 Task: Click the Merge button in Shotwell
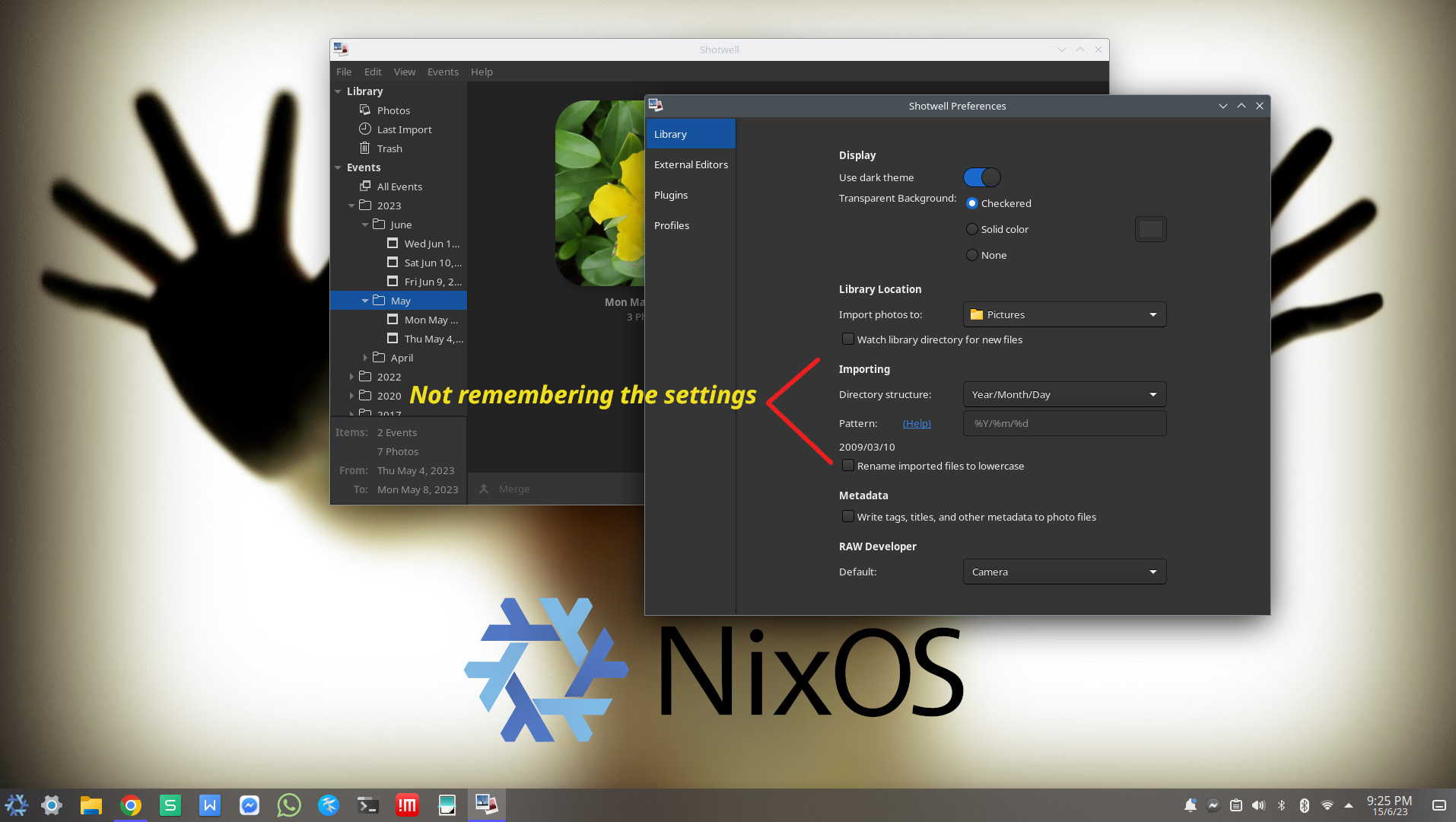point(504,489)
